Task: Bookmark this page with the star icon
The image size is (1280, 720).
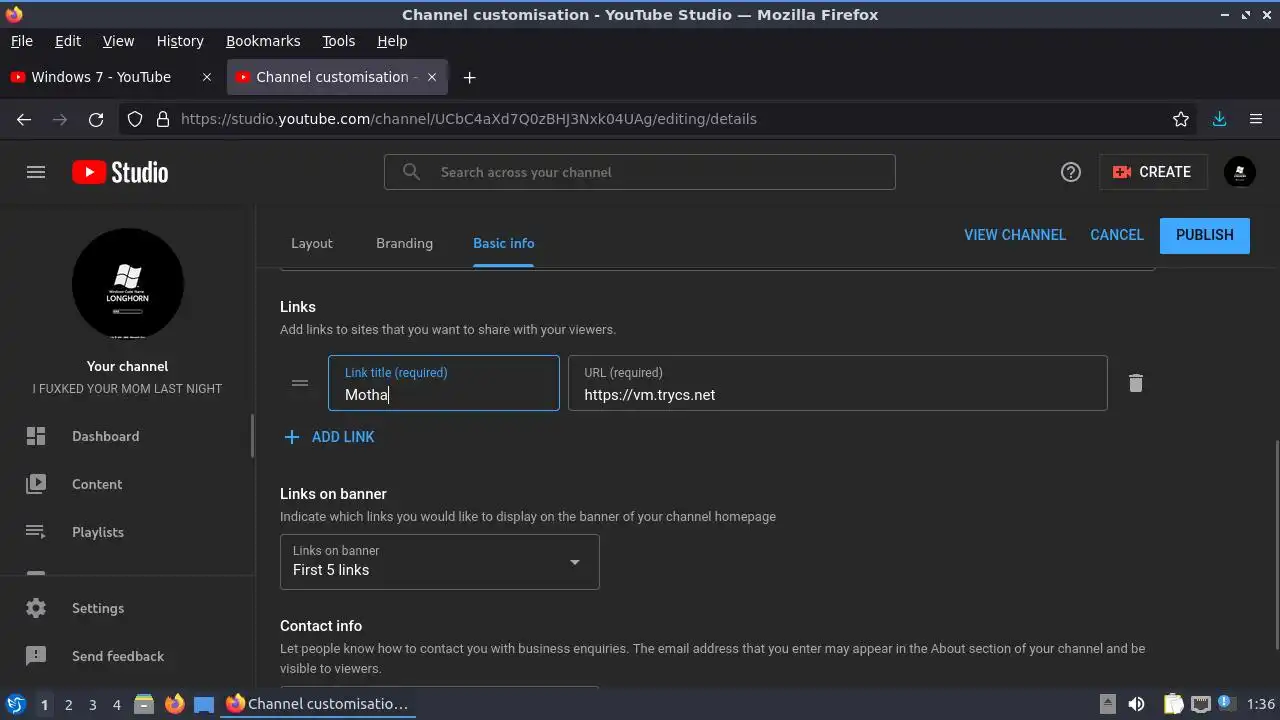Action: pyautogui.click(x=1181, y=119)
